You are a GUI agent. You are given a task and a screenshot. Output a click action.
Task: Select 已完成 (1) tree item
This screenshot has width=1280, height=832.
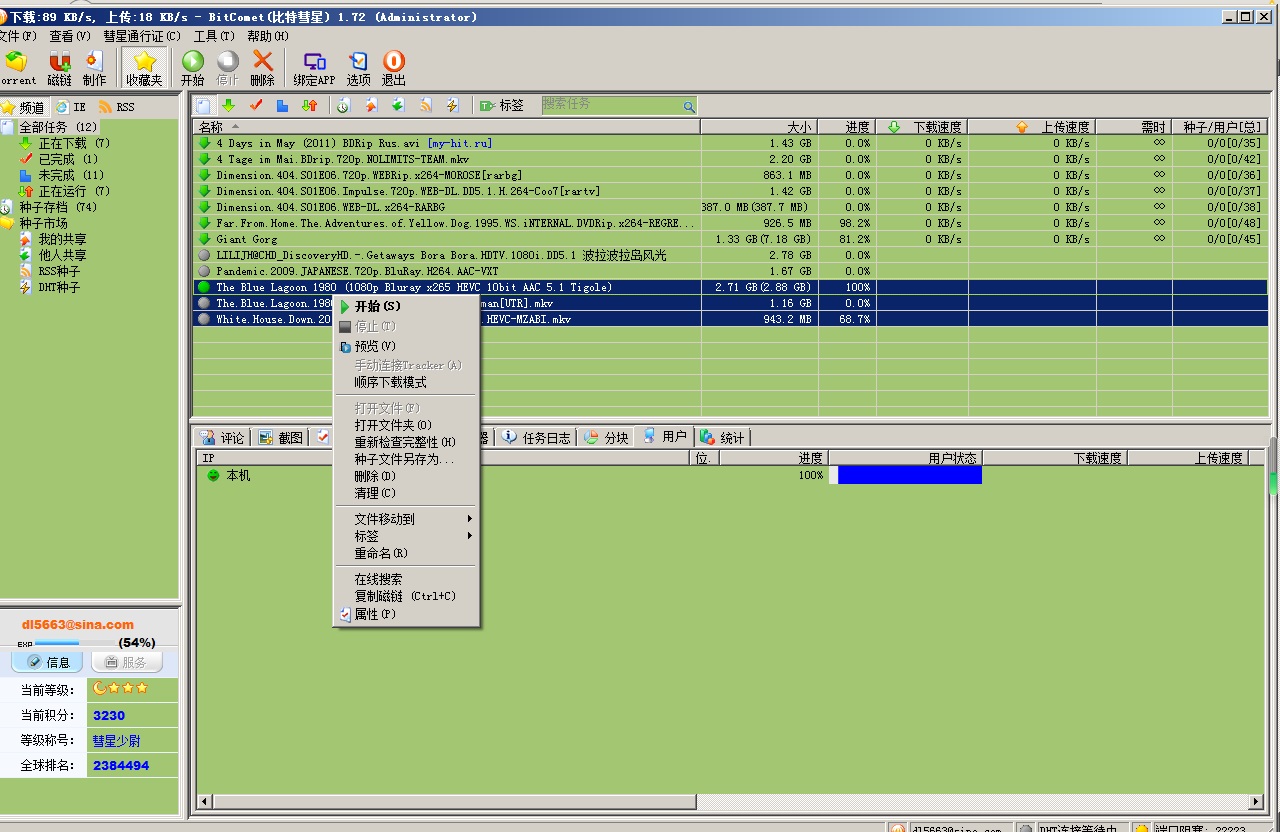click(x=68, y=159)
